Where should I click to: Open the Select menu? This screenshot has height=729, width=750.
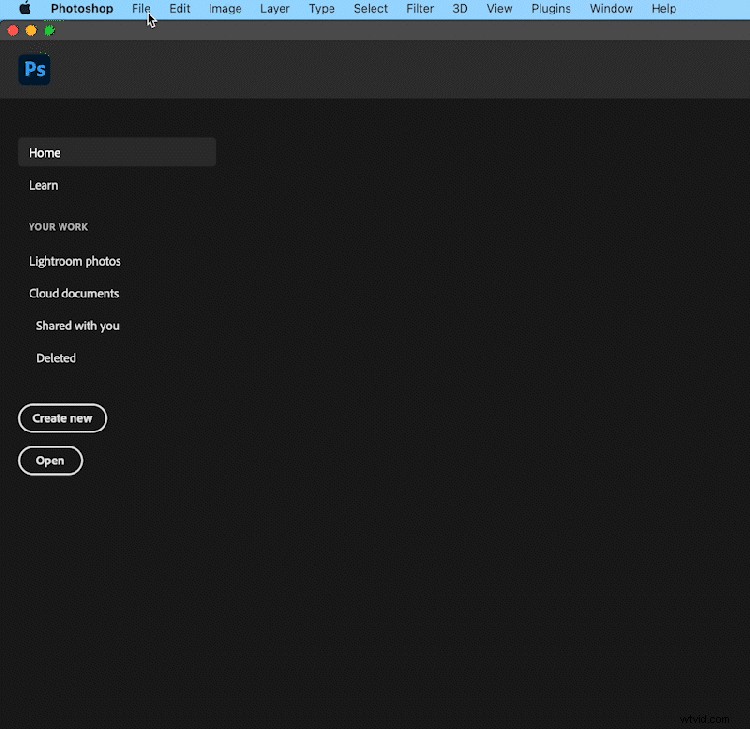click(370, 9)
